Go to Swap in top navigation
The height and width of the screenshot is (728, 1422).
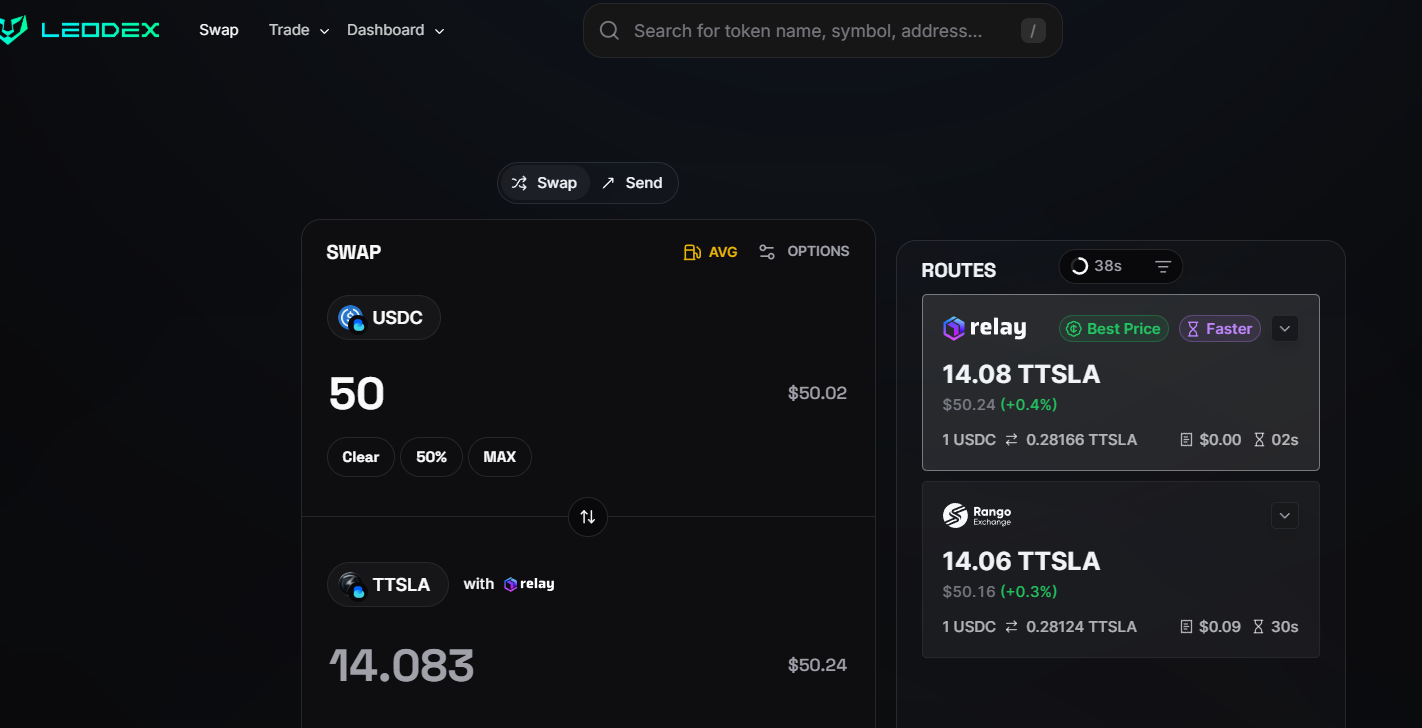(218, 30)
